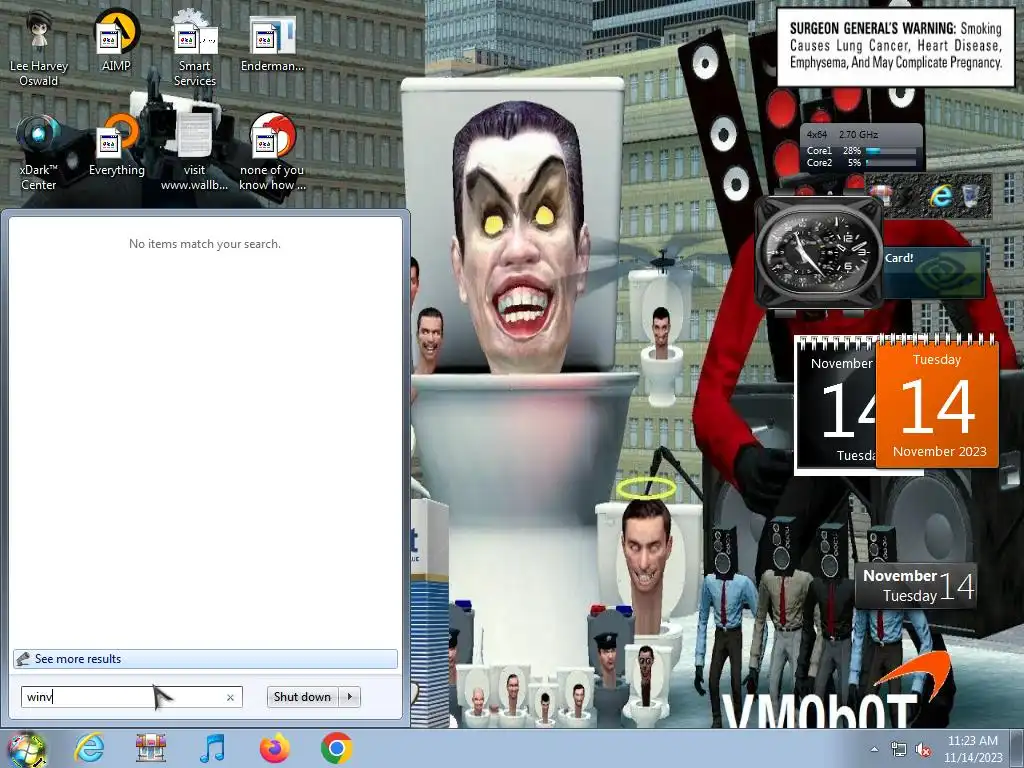This screenshot has height=768, width=1024.
Task: Open the Recycle Bin in the launcher gadget
Action: pos(971,195)
